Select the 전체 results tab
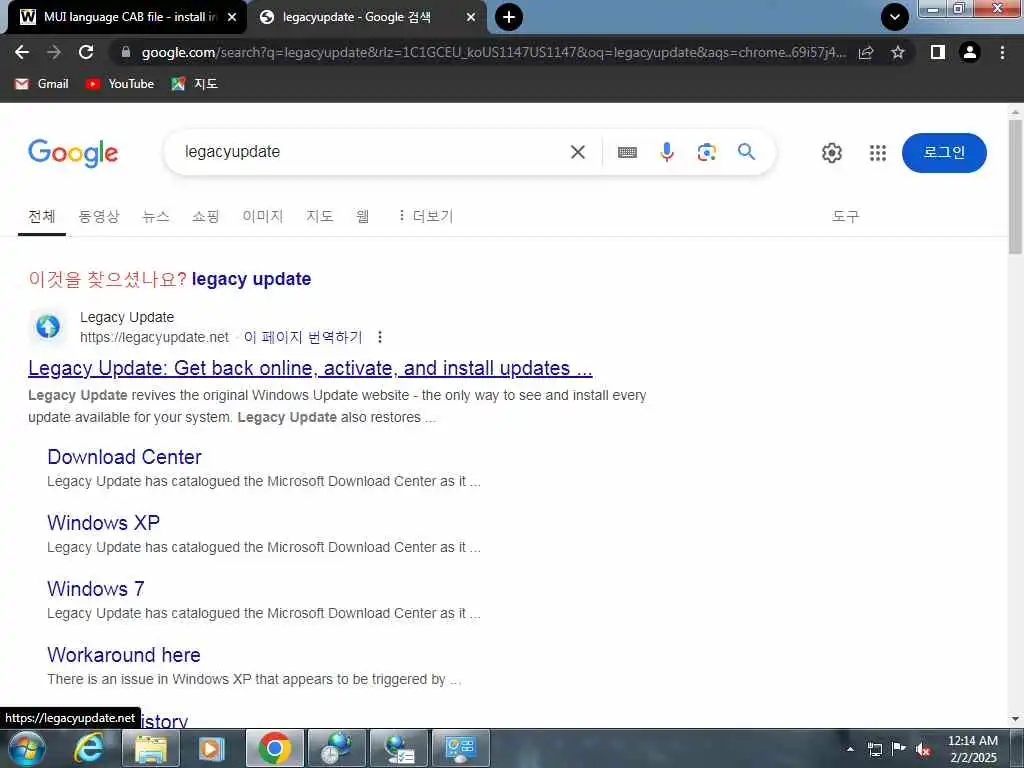This screenshot has width=1024, height=768. coord(42,216)
